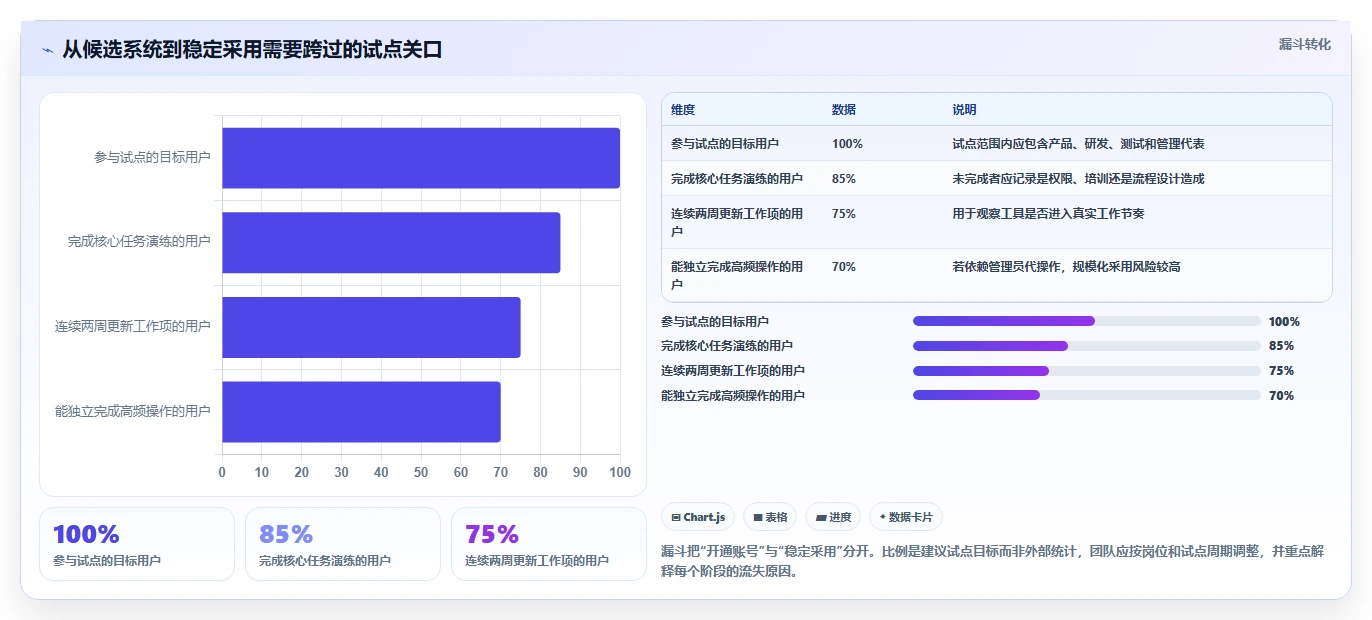Viewport: 1372px width, 620px height.
Task: Click the 85% progress bar
Action: point(1086,346)
